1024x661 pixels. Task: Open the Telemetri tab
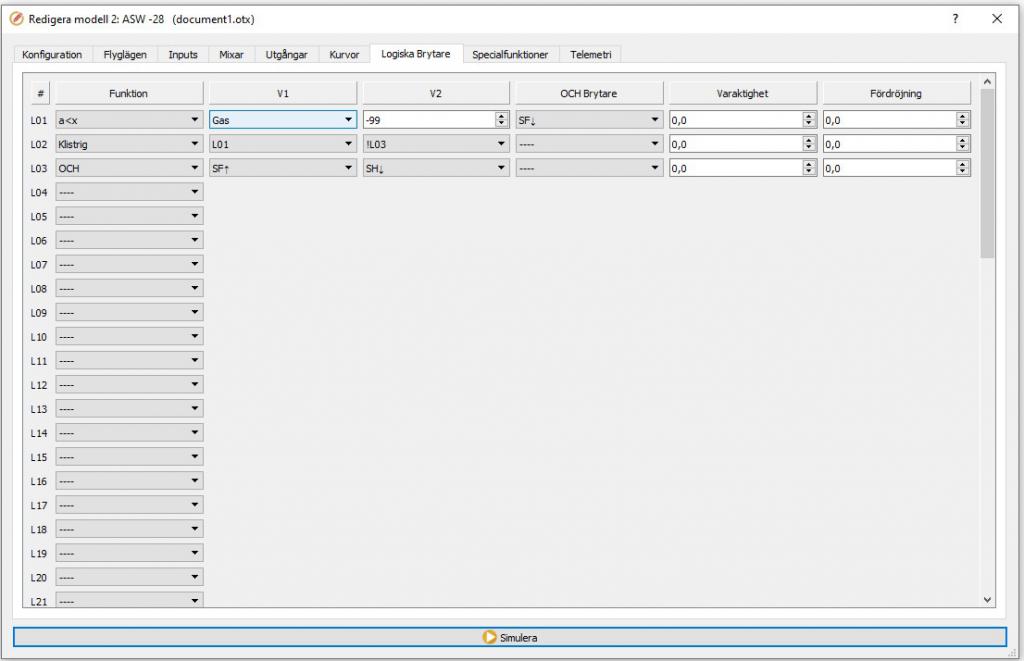590,55
